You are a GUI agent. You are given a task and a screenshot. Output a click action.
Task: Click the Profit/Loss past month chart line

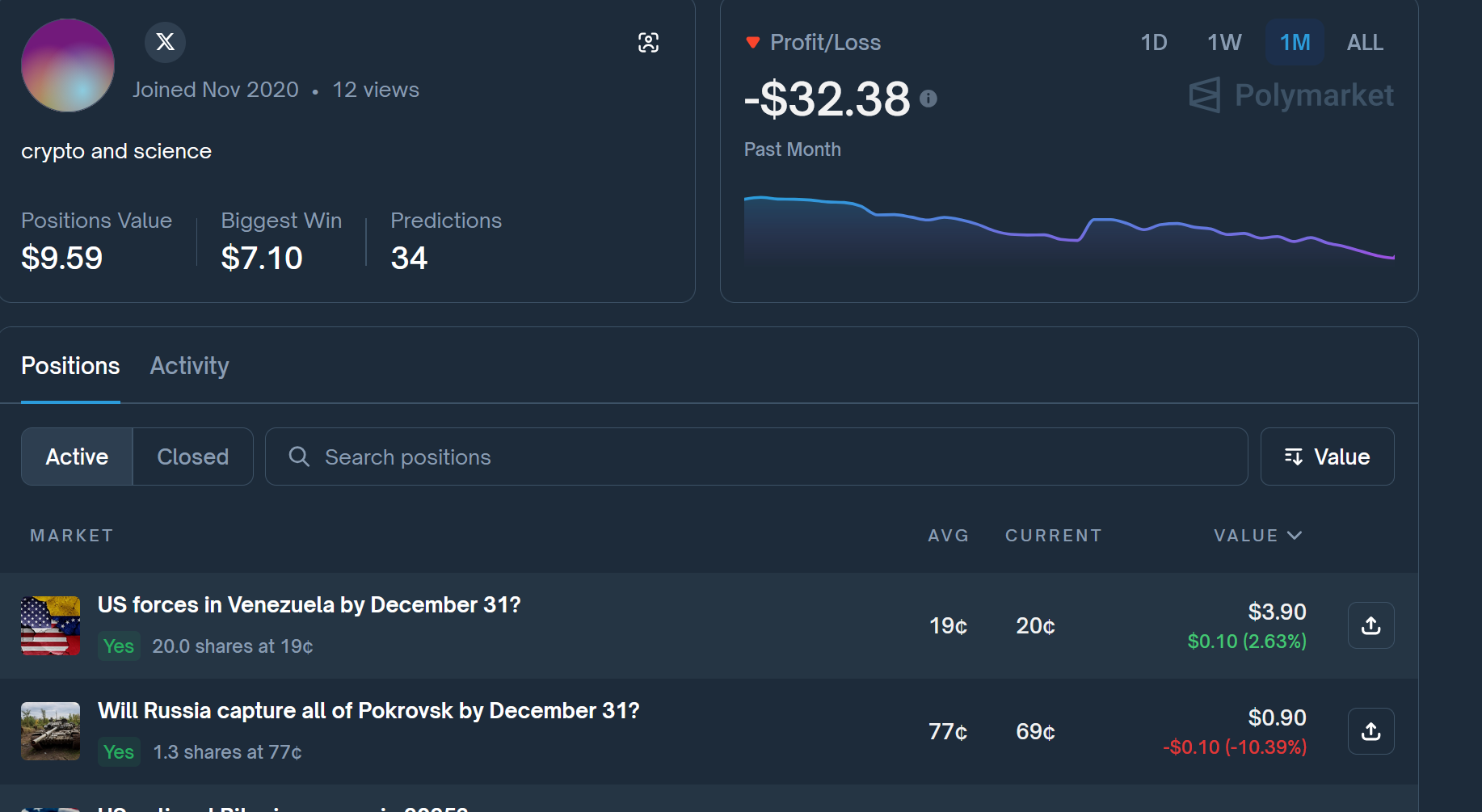(x=1069, y=227)
